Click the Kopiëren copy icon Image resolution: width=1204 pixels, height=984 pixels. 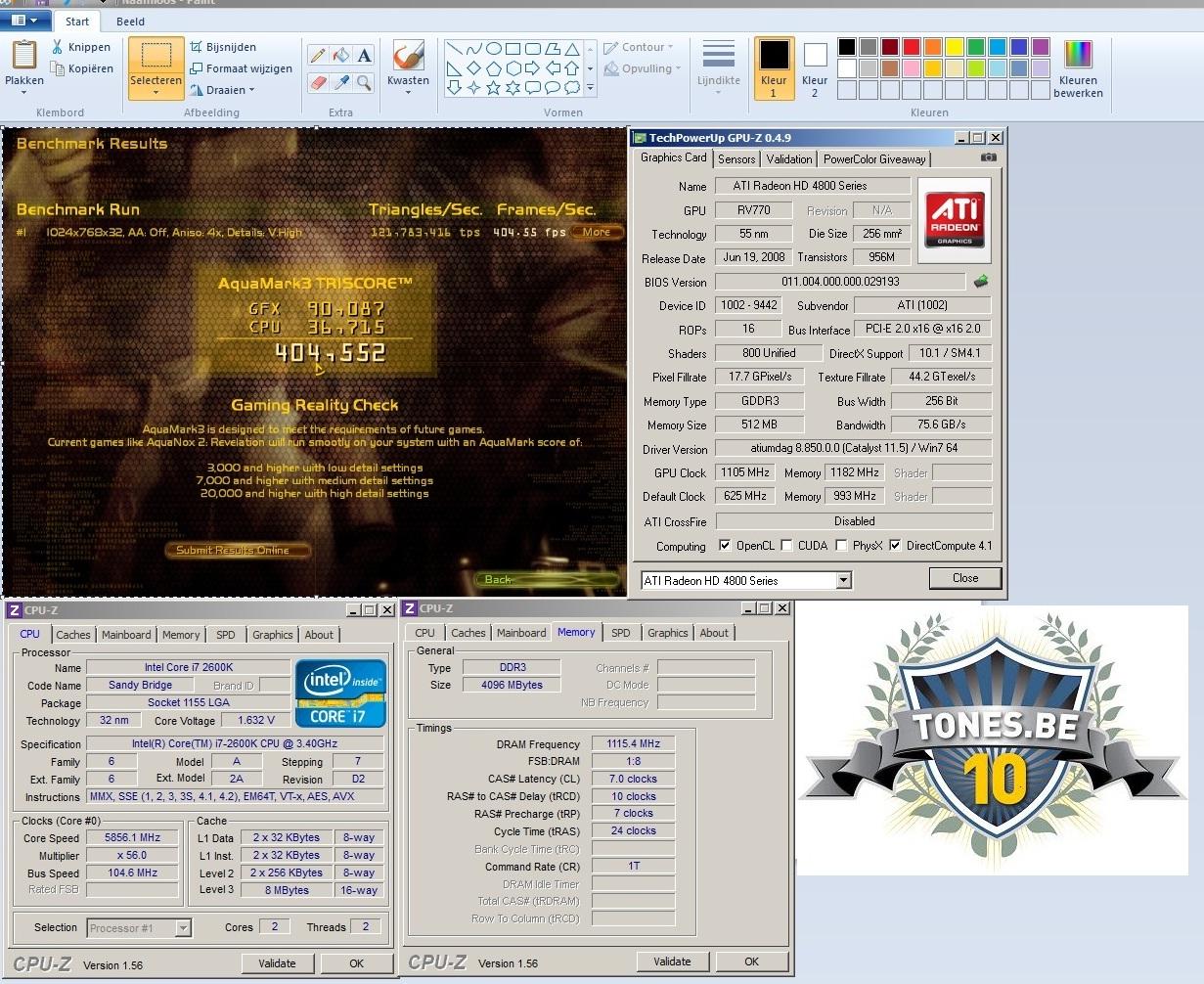pyautogui.click(x=58, y=68)
